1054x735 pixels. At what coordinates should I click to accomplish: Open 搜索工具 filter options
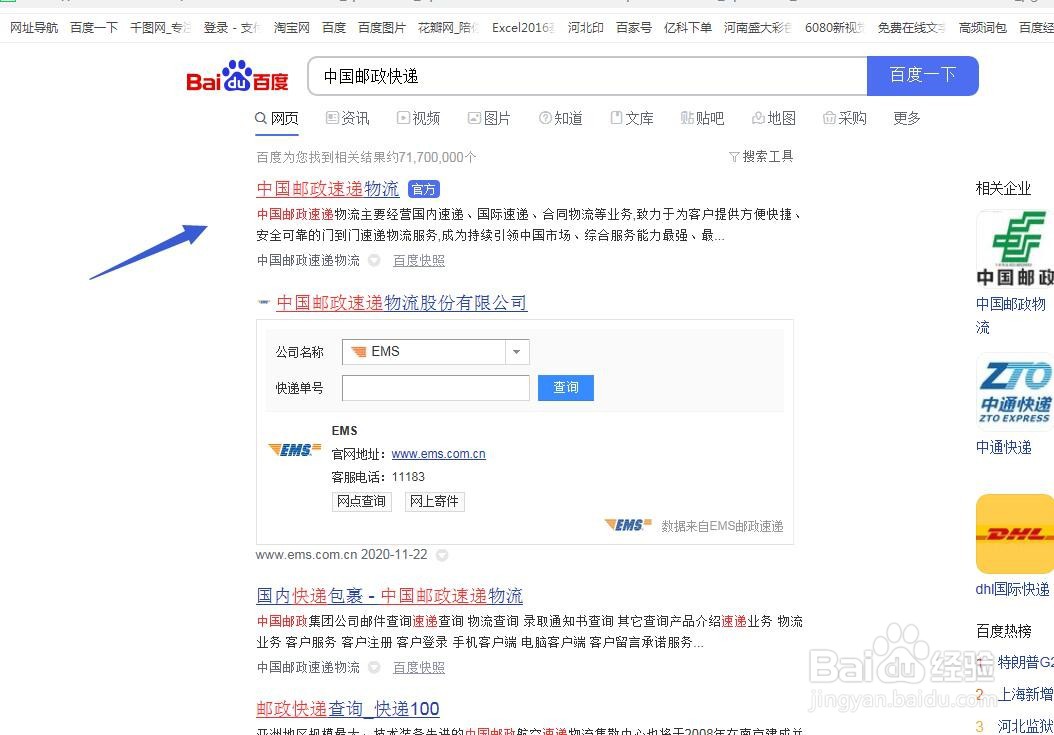(x=761, y=157)
